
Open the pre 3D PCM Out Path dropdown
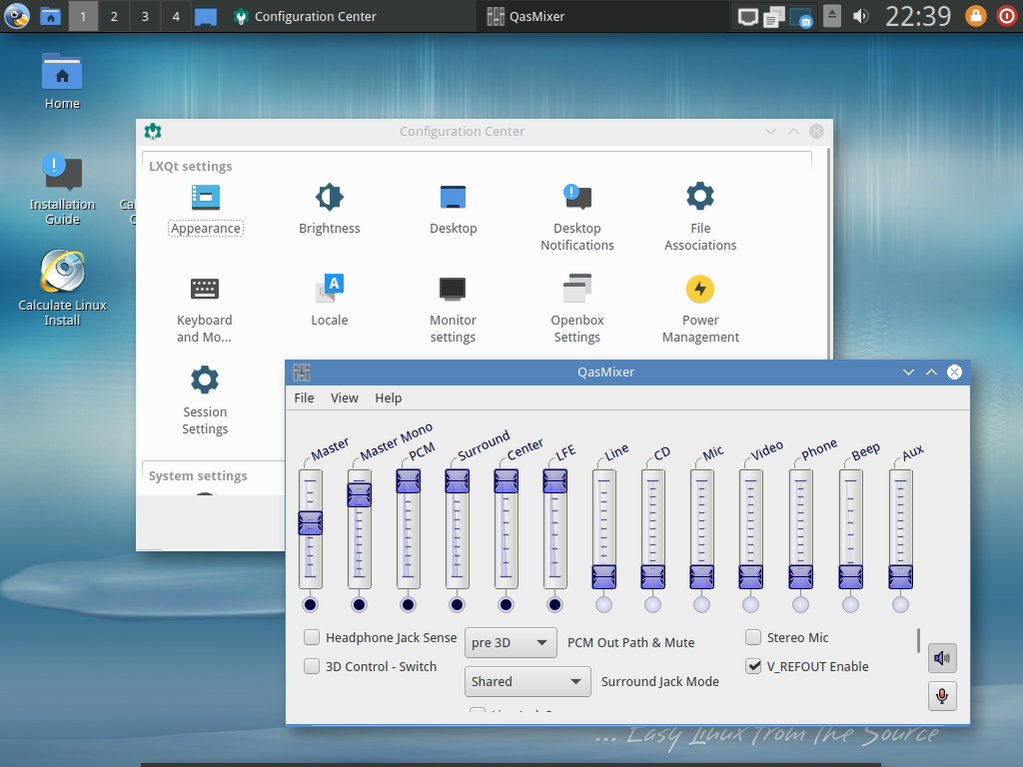pos(510,642)
